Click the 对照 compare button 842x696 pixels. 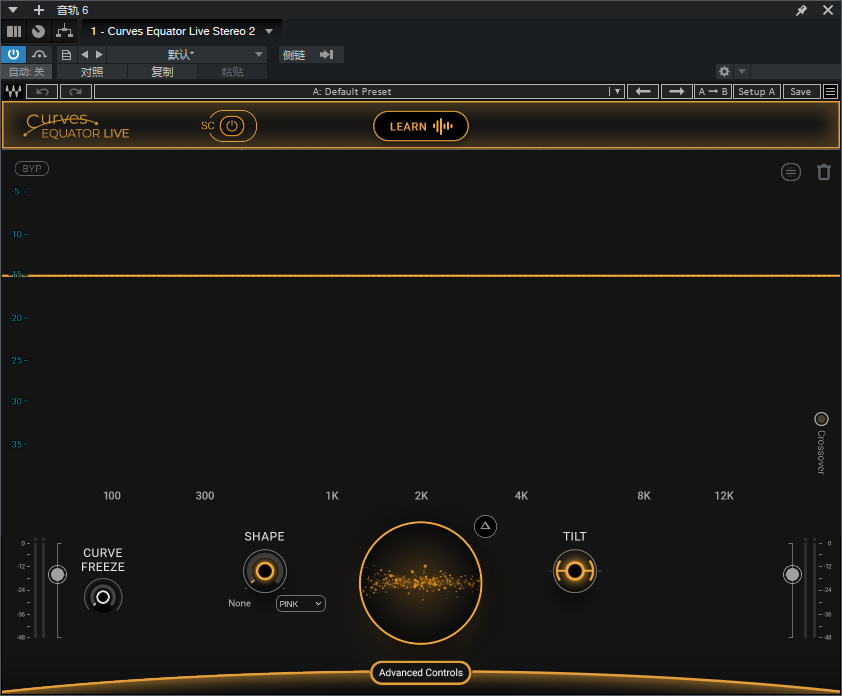click(x=92, y=71)
